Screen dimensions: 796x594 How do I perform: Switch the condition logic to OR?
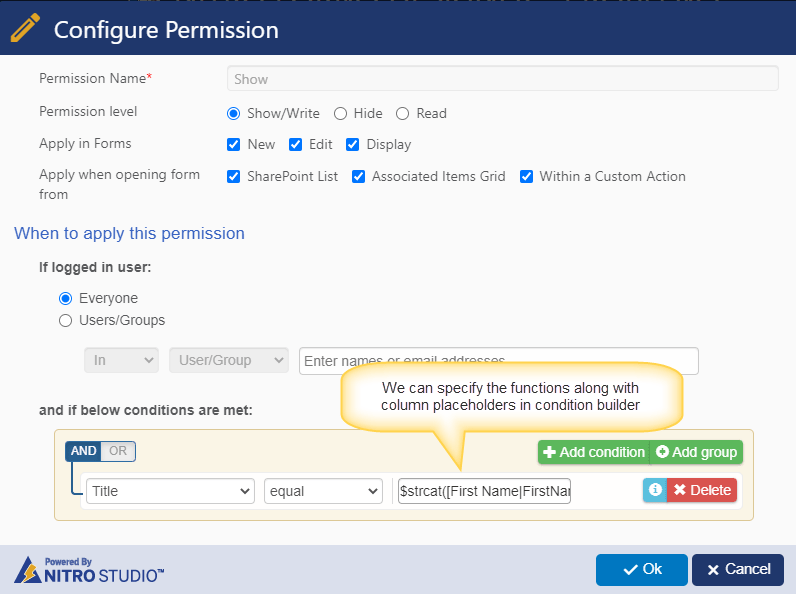118,451
